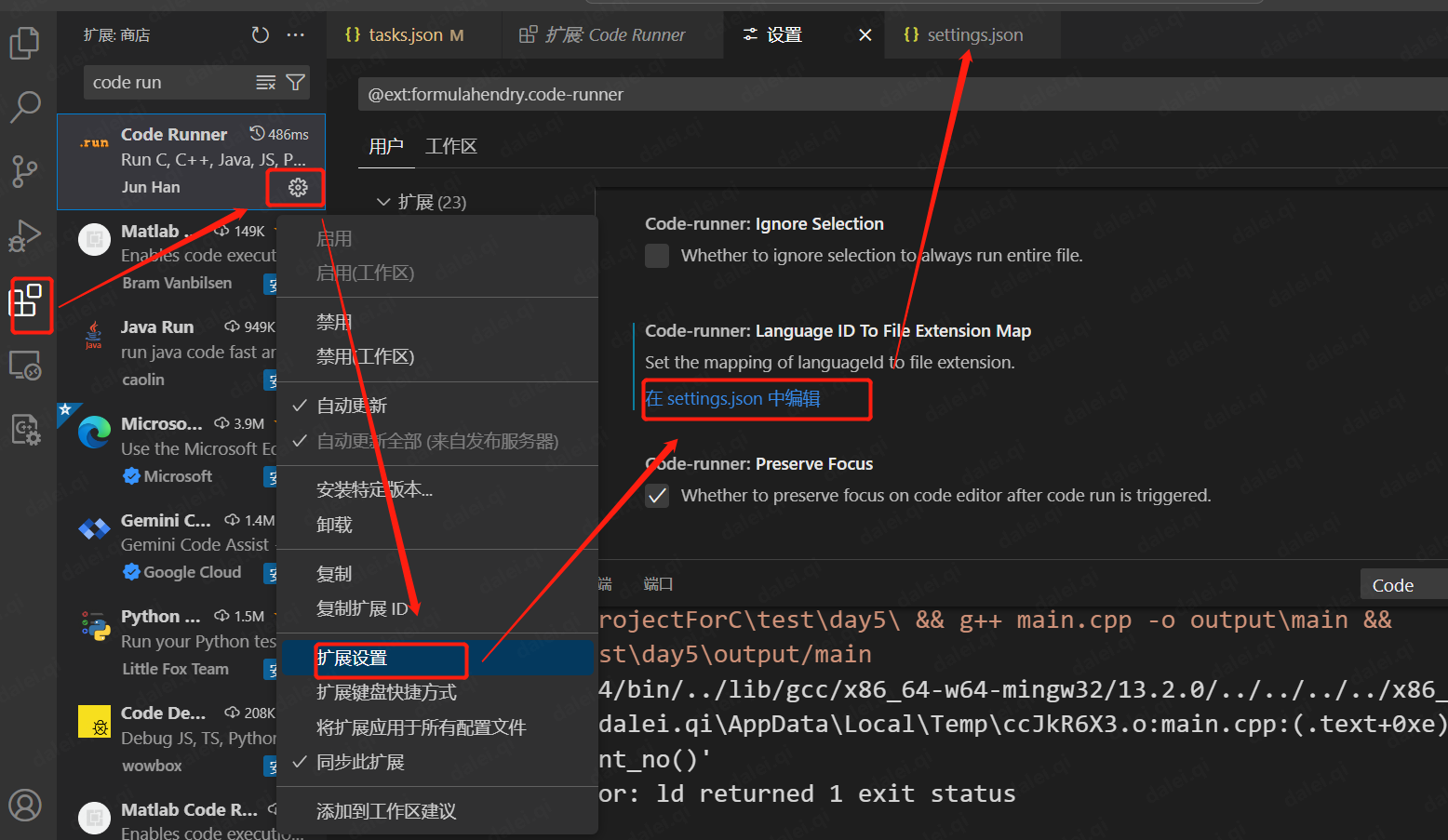Viewport: 1448px width, 840px height.
Task: Open the Search view
Action: (25, 107)
